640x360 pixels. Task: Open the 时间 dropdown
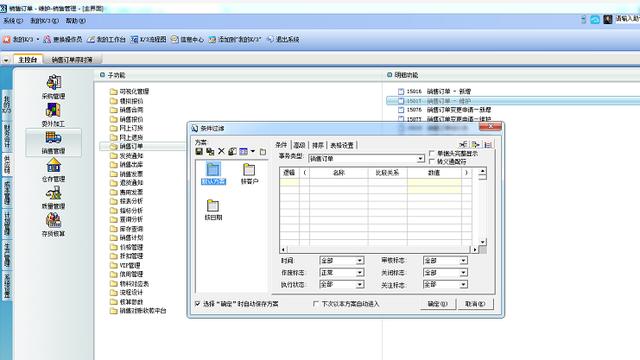coord(360,260)
